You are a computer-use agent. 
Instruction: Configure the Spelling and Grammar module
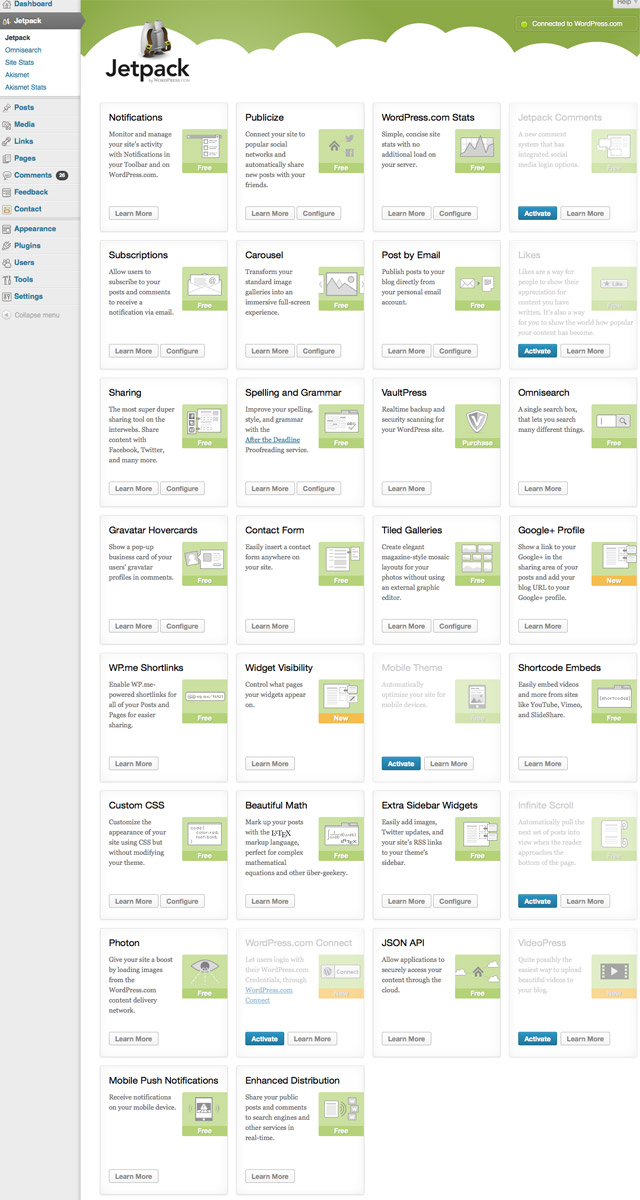click(x=319, y=489)
